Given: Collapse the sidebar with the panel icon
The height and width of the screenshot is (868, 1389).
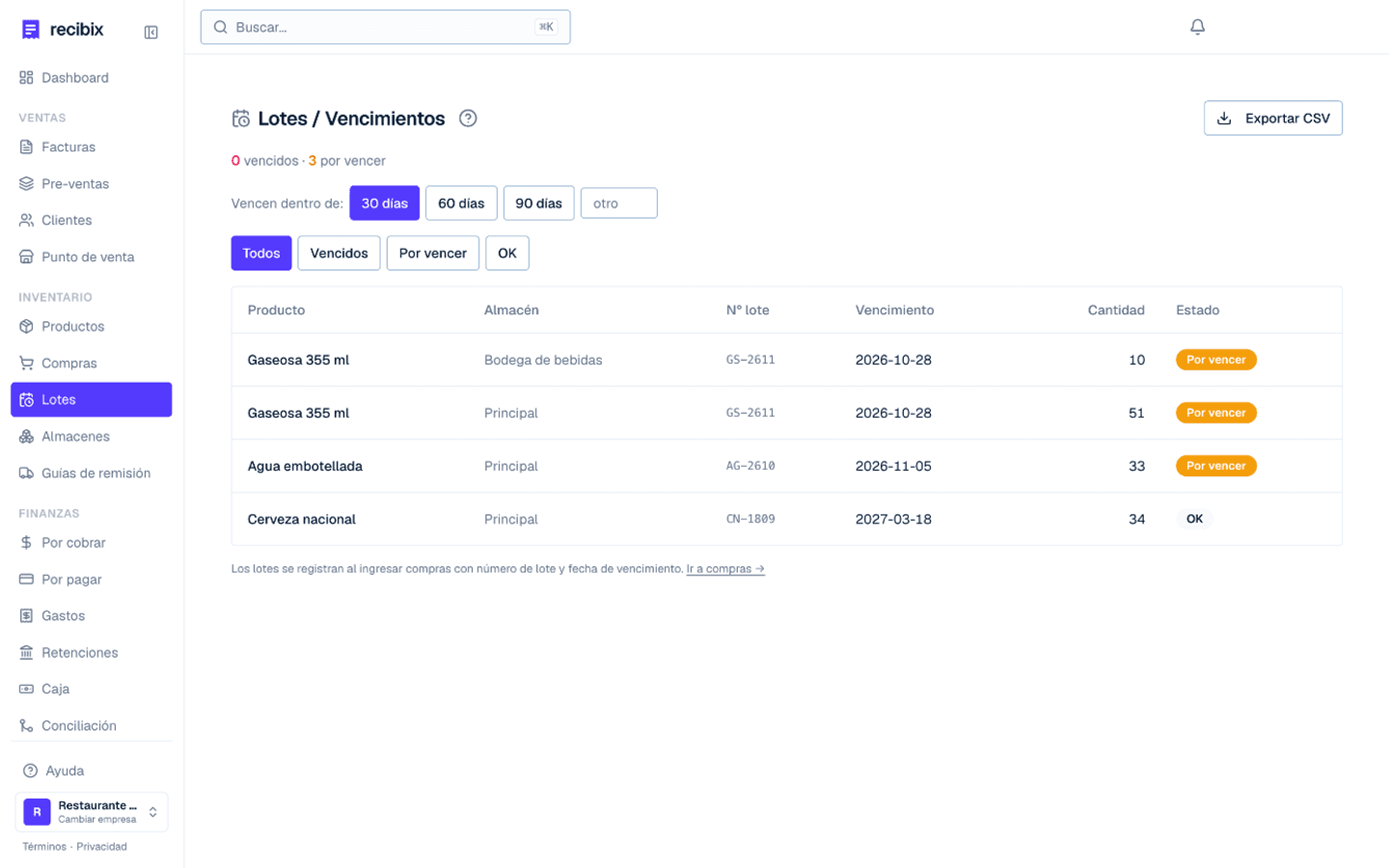Looking at the screenshot, I should pyautogui.click(x=151, y=32).
